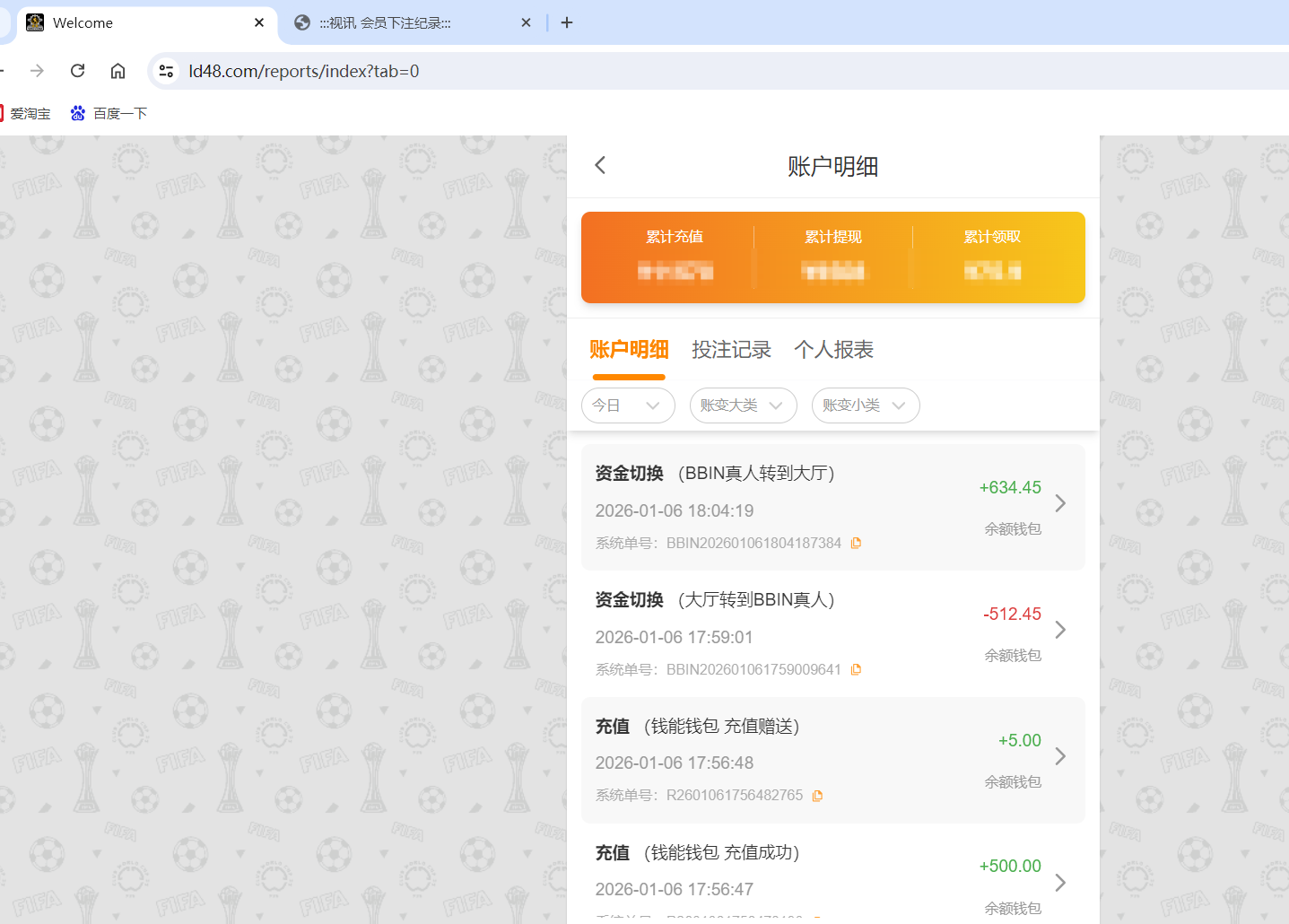This screenshot has width=1289, height=924.
Task: Open the 爱淘宝 bookmark
Action: (28, 113)
